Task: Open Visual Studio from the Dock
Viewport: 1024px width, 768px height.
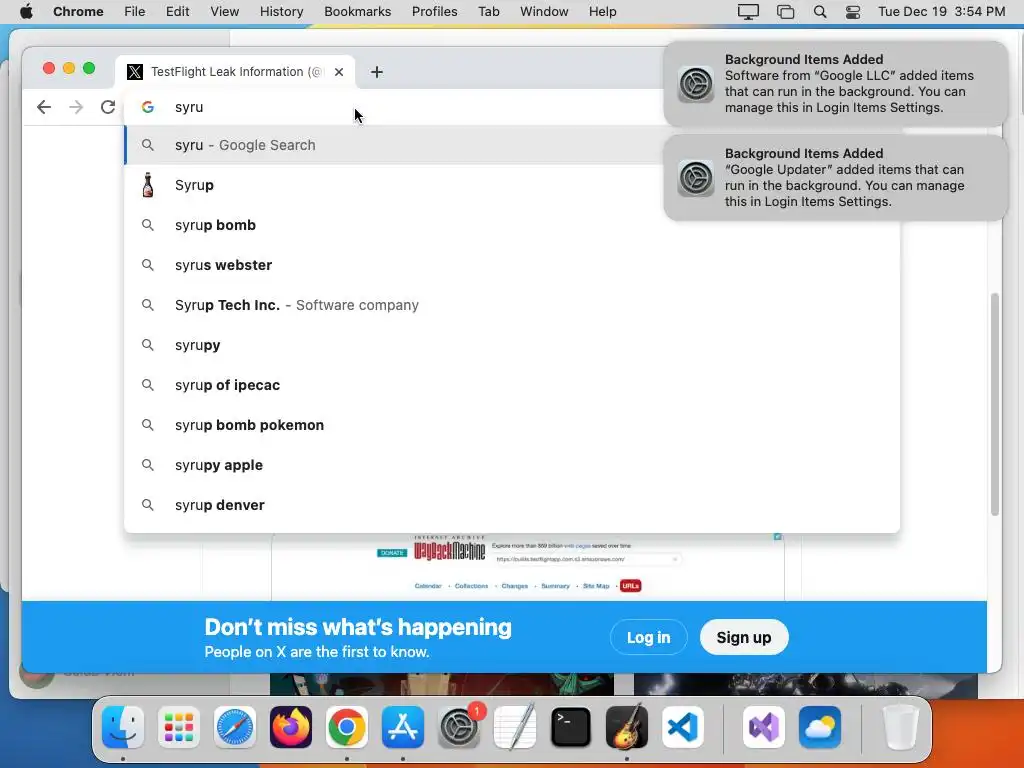Action: [764, 727]
